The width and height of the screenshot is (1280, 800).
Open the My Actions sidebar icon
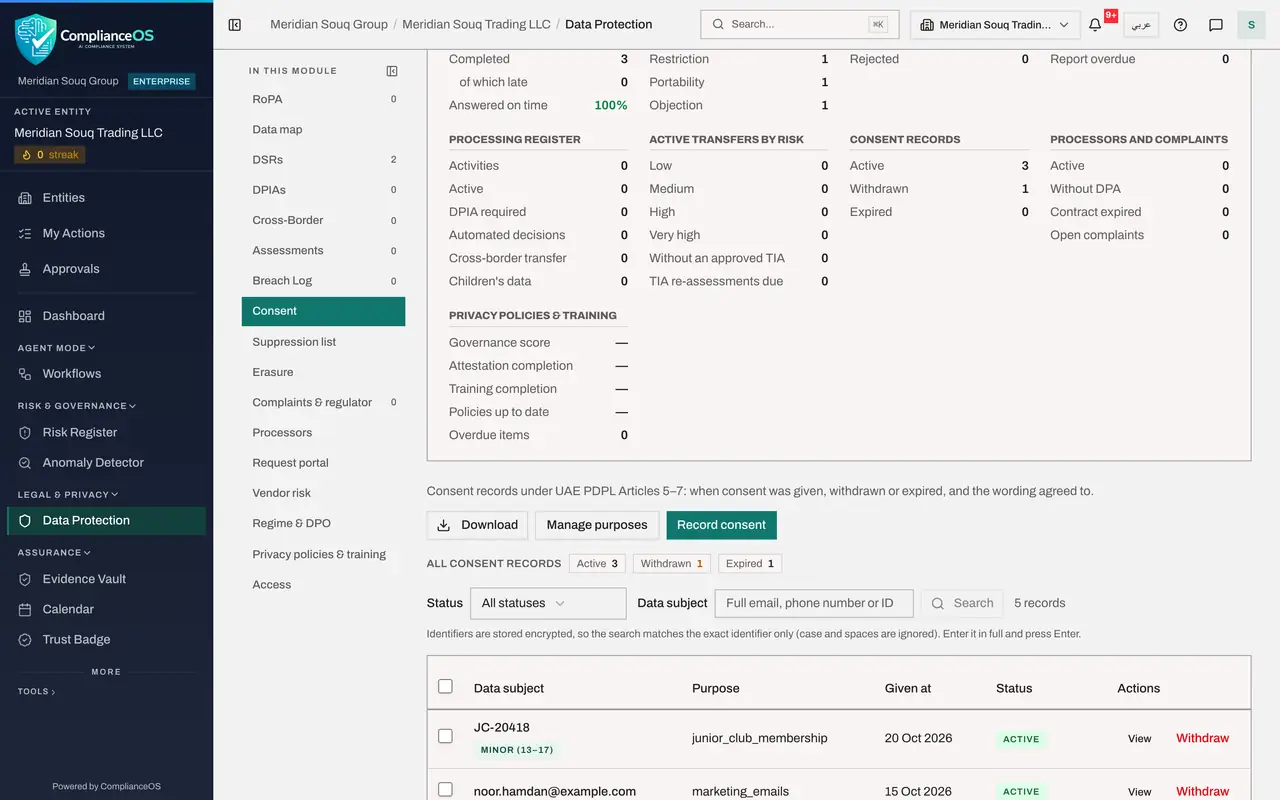click(25, 233)
